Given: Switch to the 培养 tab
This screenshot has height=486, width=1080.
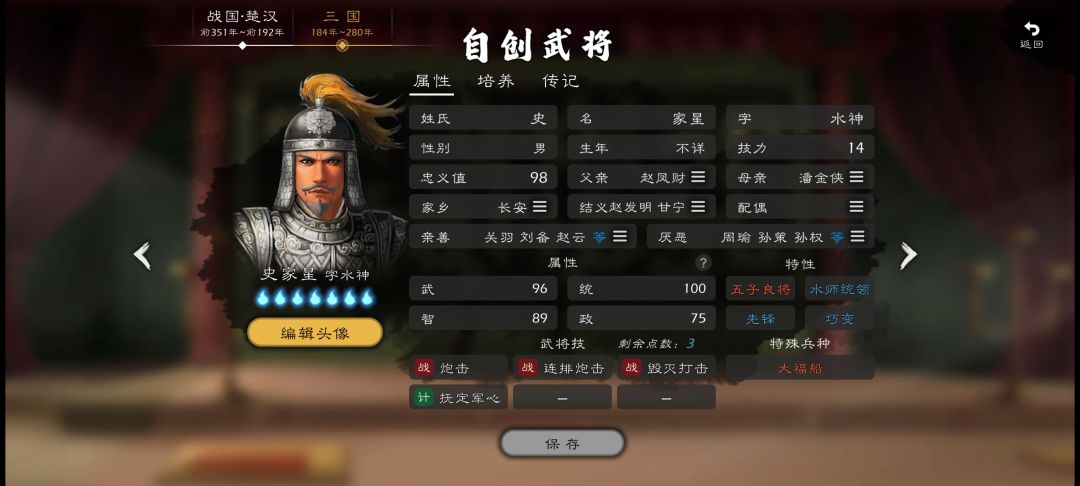Looking at the screenshot, I should [x=496, y=81].
